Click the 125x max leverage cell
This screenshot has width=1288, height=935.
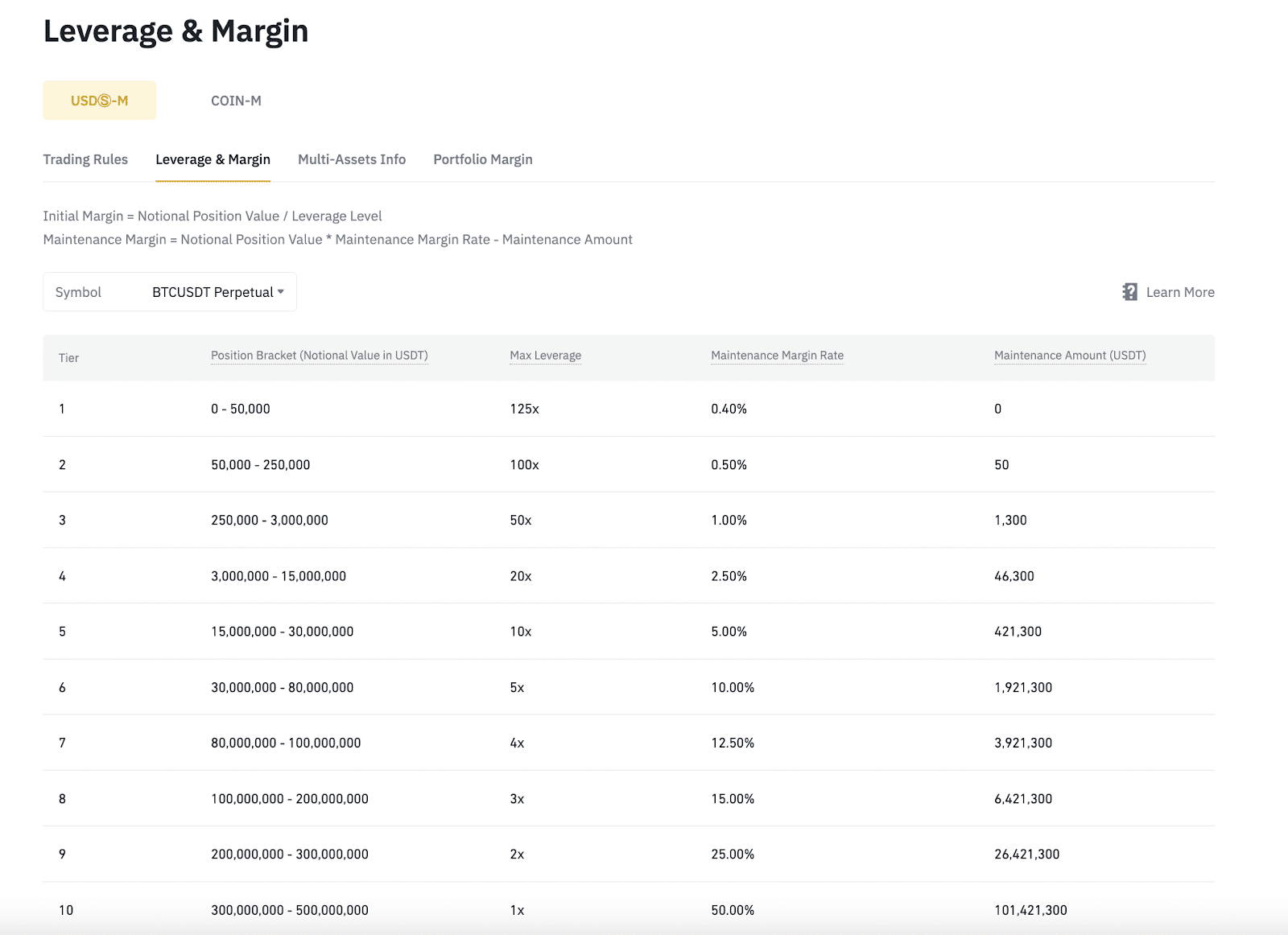coord(524,409)
